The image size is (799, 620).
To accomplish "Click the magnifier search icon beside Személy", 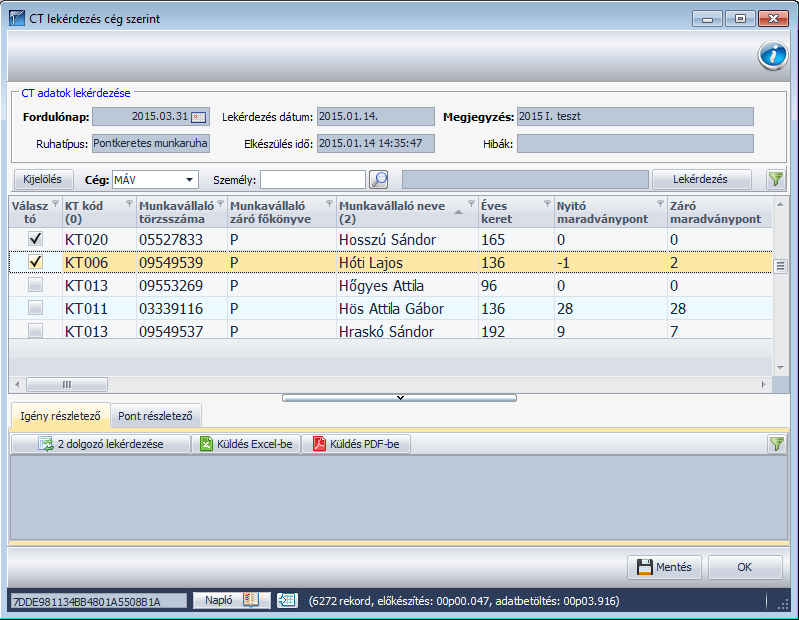I will [379, 179].
